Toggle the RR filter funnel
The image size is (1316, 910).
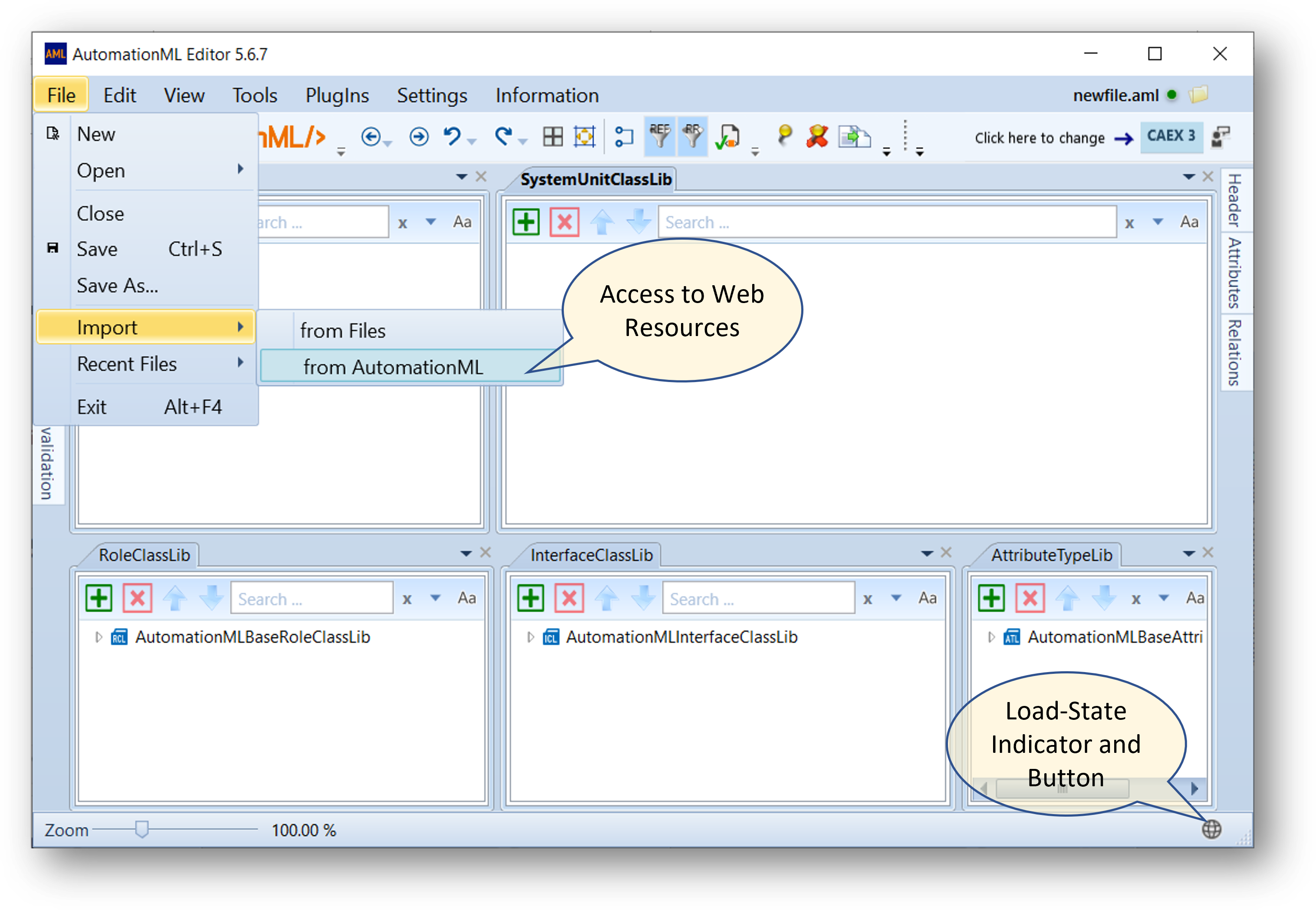point(692,137)
